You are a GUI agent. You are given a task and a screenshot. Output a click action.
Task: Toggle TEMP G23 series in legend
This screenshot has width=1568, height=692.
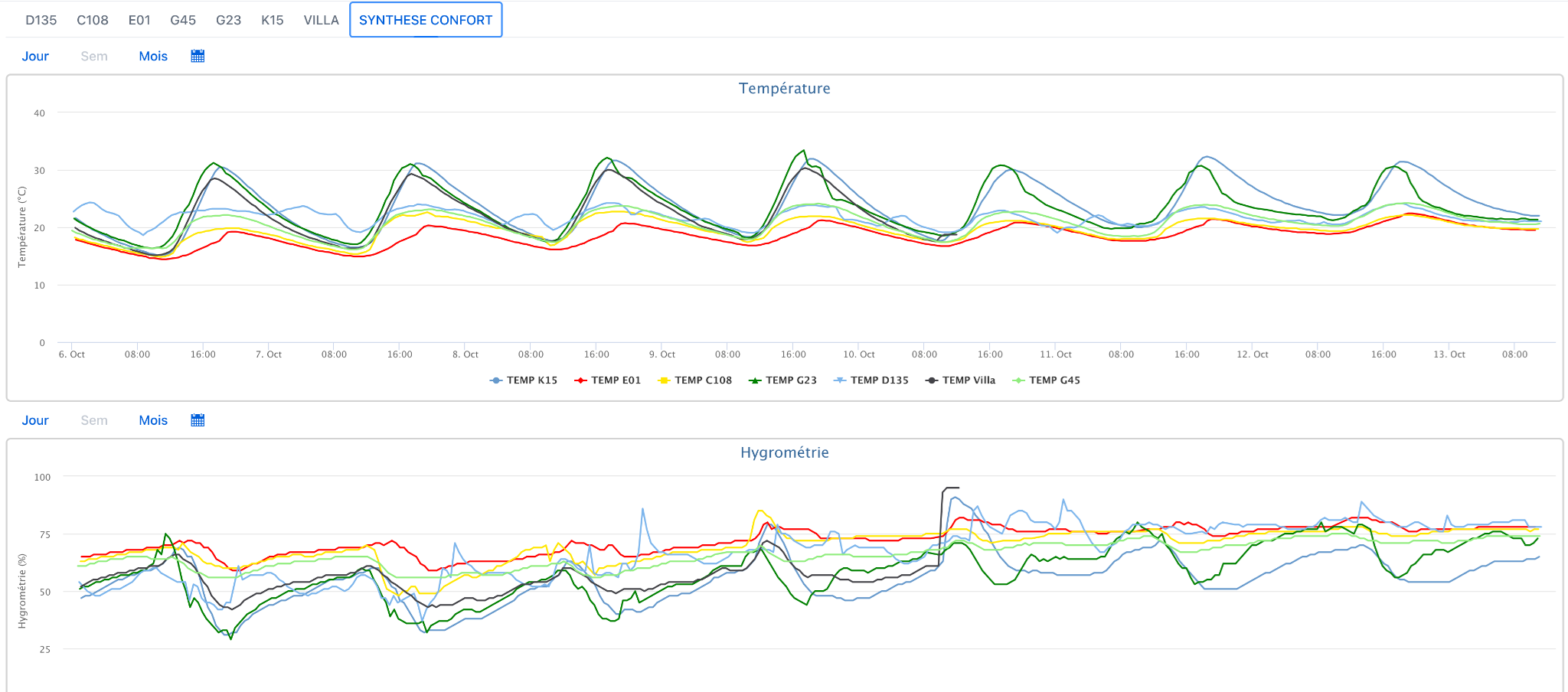click(782, 380)
